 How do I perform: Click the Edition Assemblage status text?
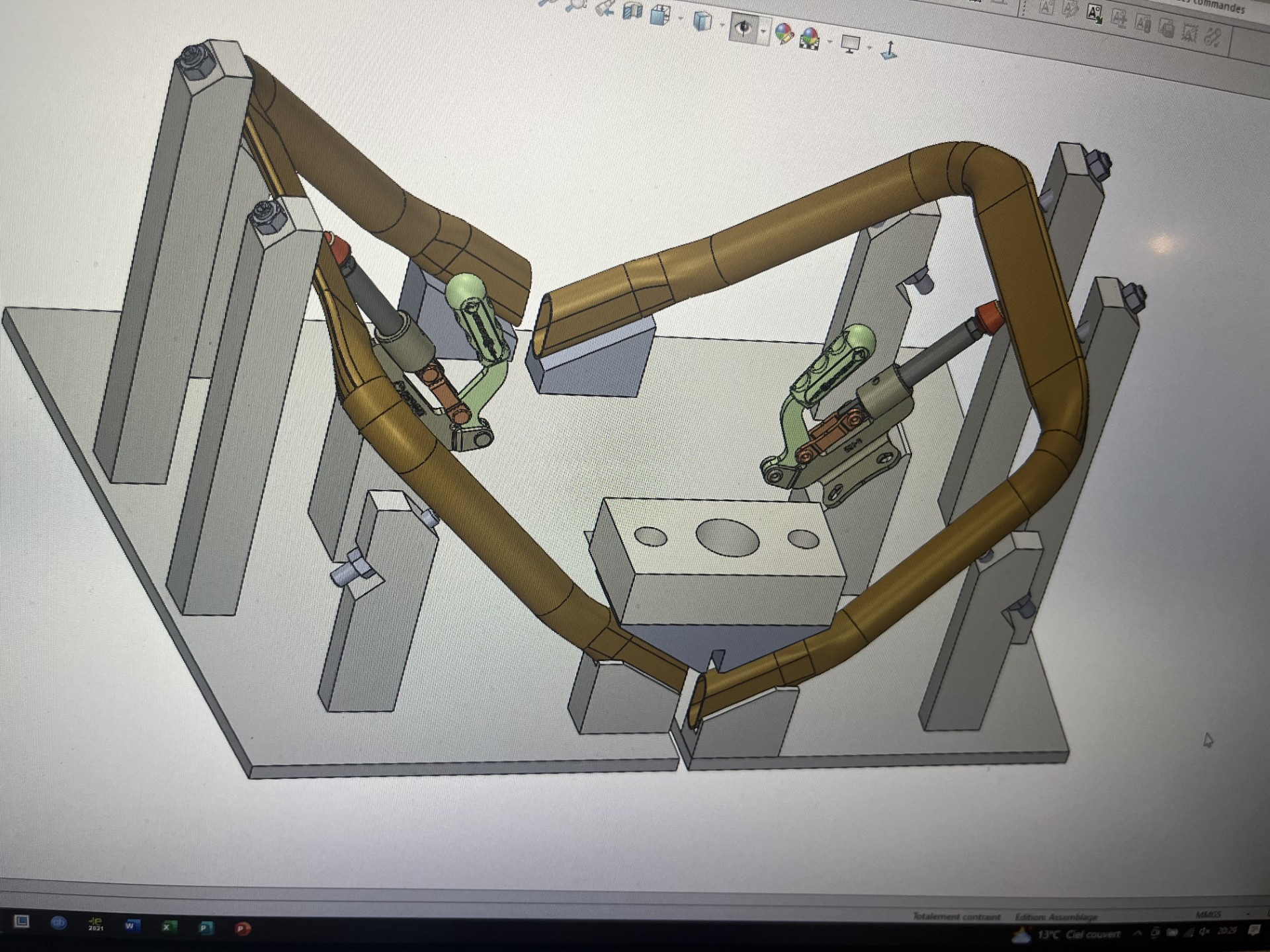tap(1056, 917)
